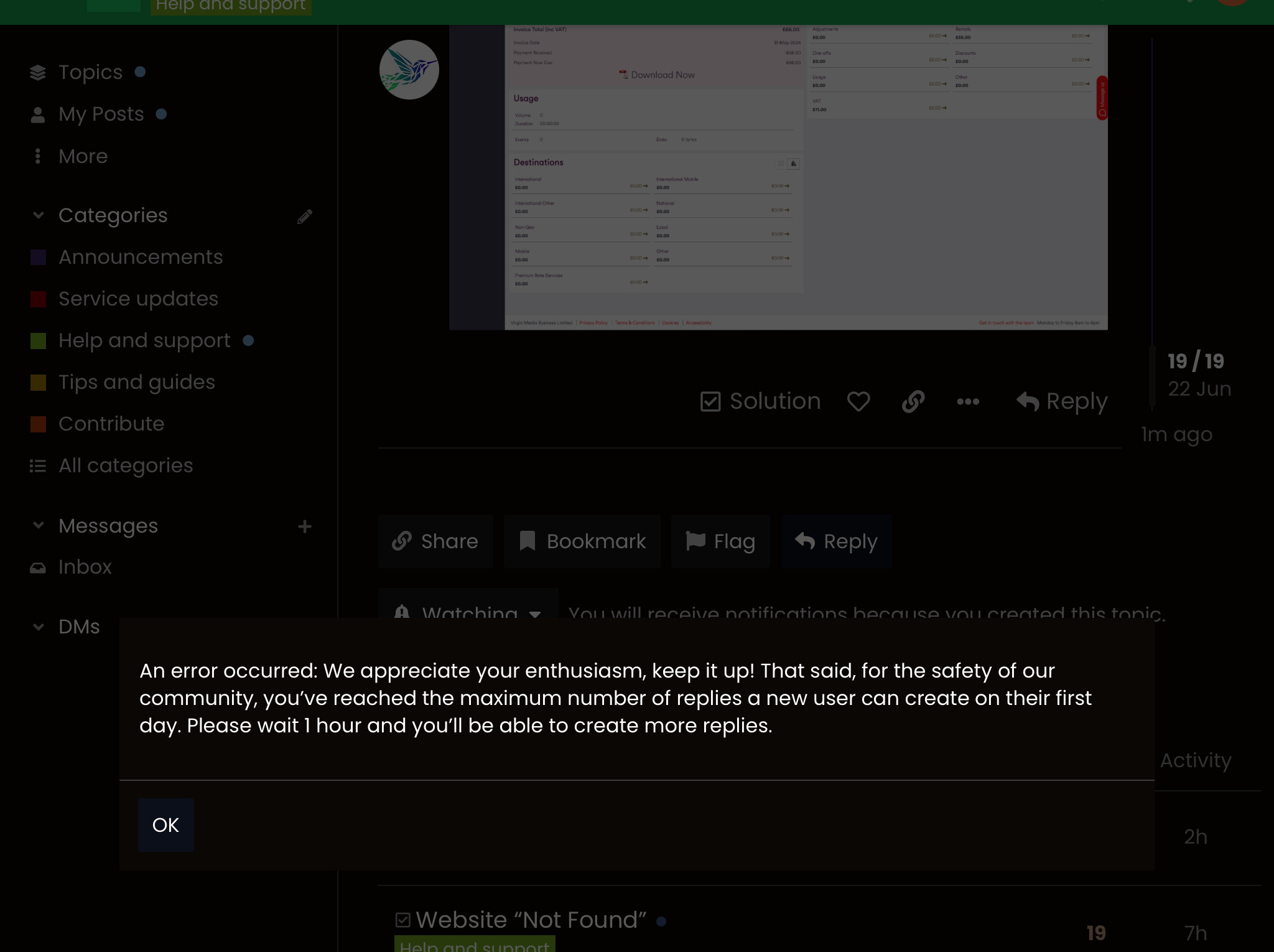Dismiss error dialog with OK button

coord(166,825)
